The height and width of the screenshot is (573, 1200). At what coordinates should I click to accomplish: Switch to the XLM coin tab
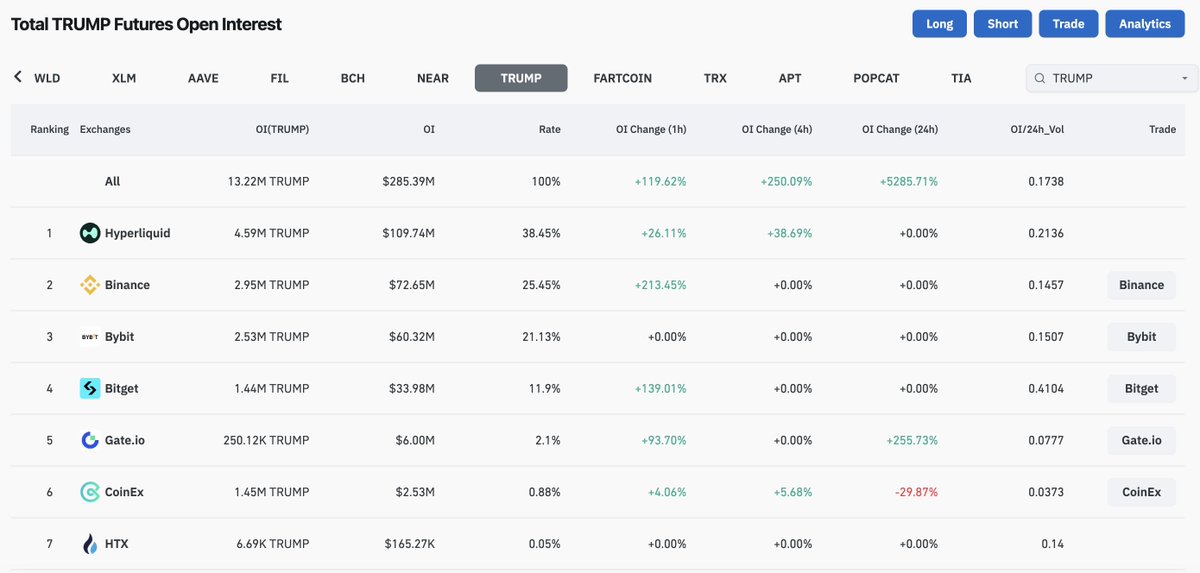(124, 78)
